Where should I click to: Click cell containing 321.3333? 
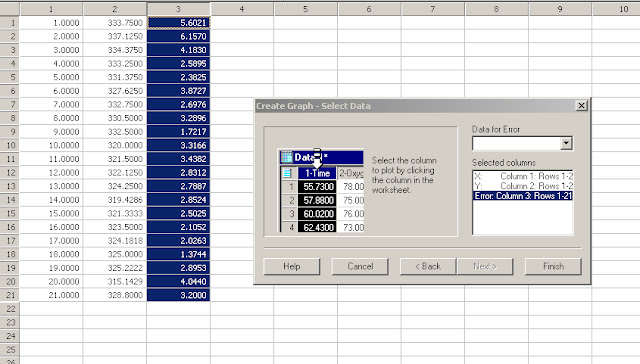pyautogui.click(x=115, y=213)
